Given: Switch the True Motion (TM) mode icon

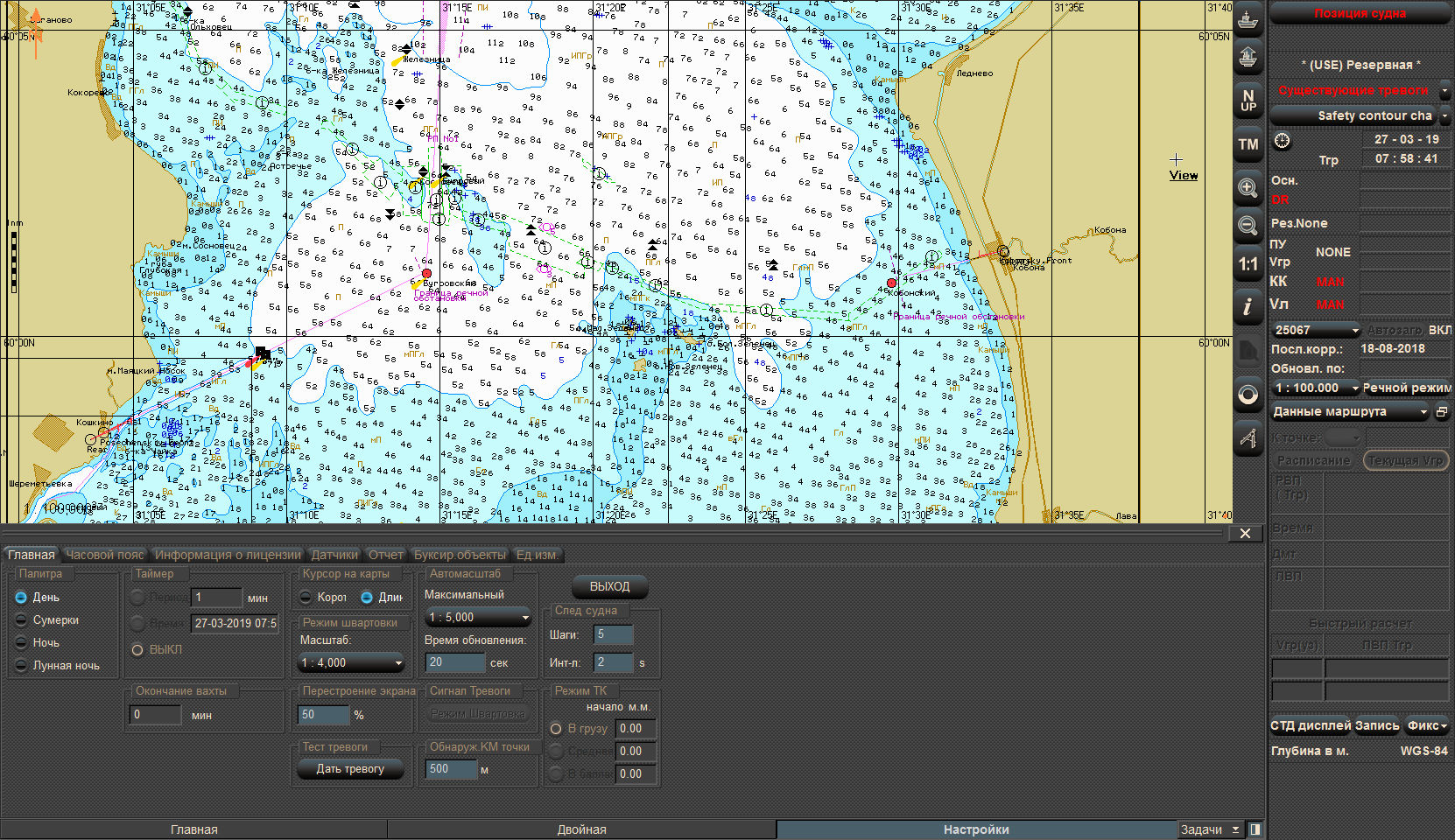Looking at the screenshot, I should coord(1248,144).
